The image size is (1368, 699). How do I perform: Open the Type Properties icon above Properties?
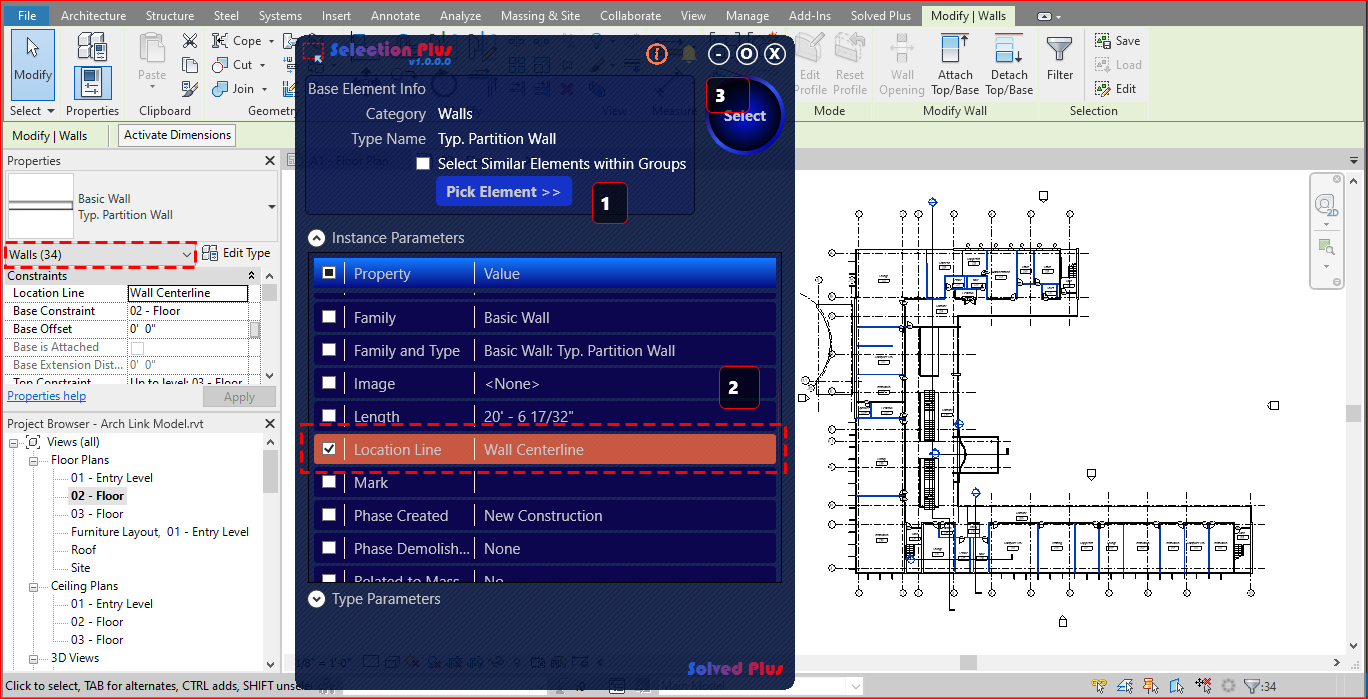coord(92,47)
